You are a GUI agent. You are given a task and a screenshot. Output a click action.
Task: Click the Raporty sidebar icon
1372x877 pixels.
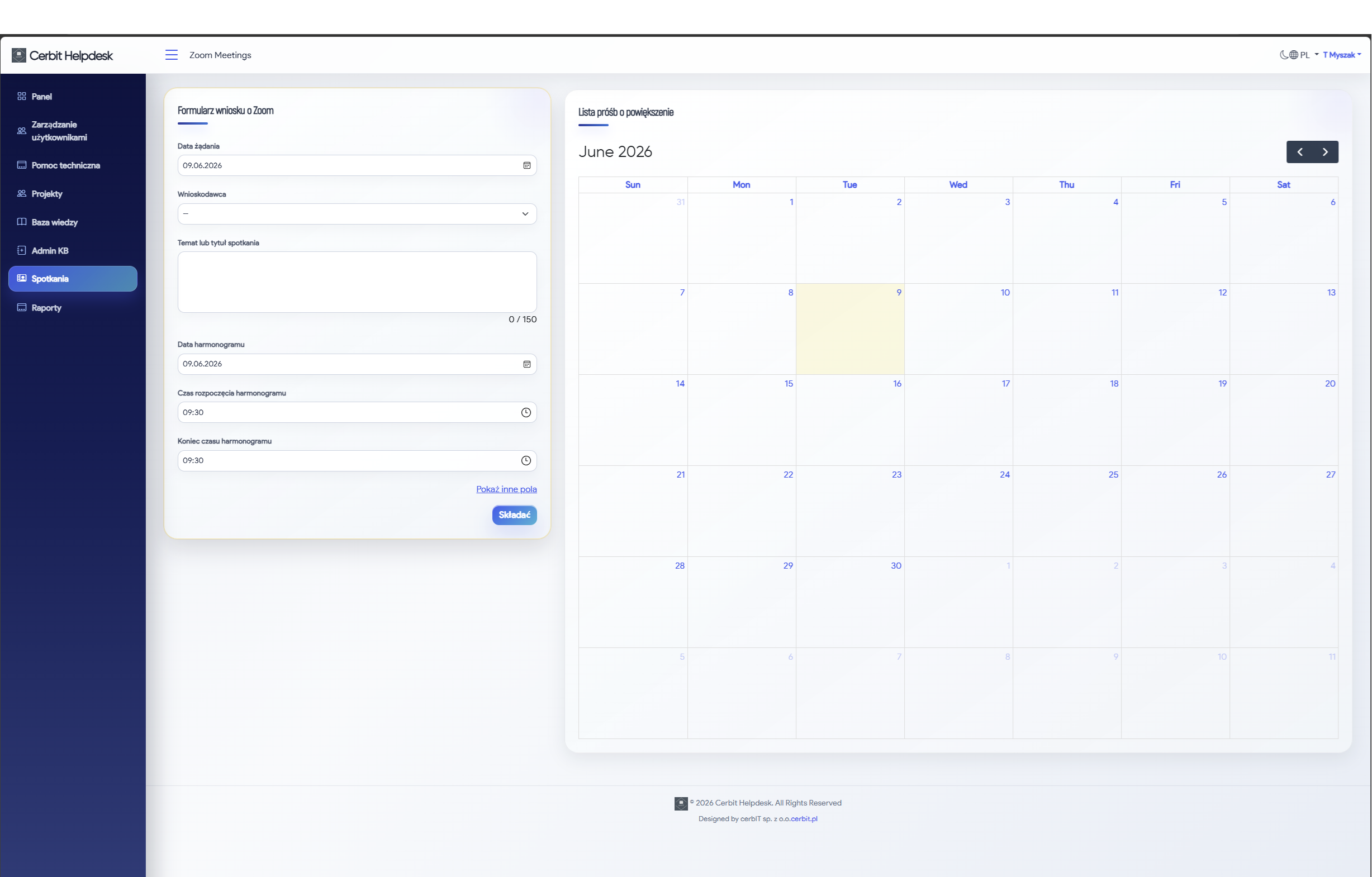pos(22,308)
